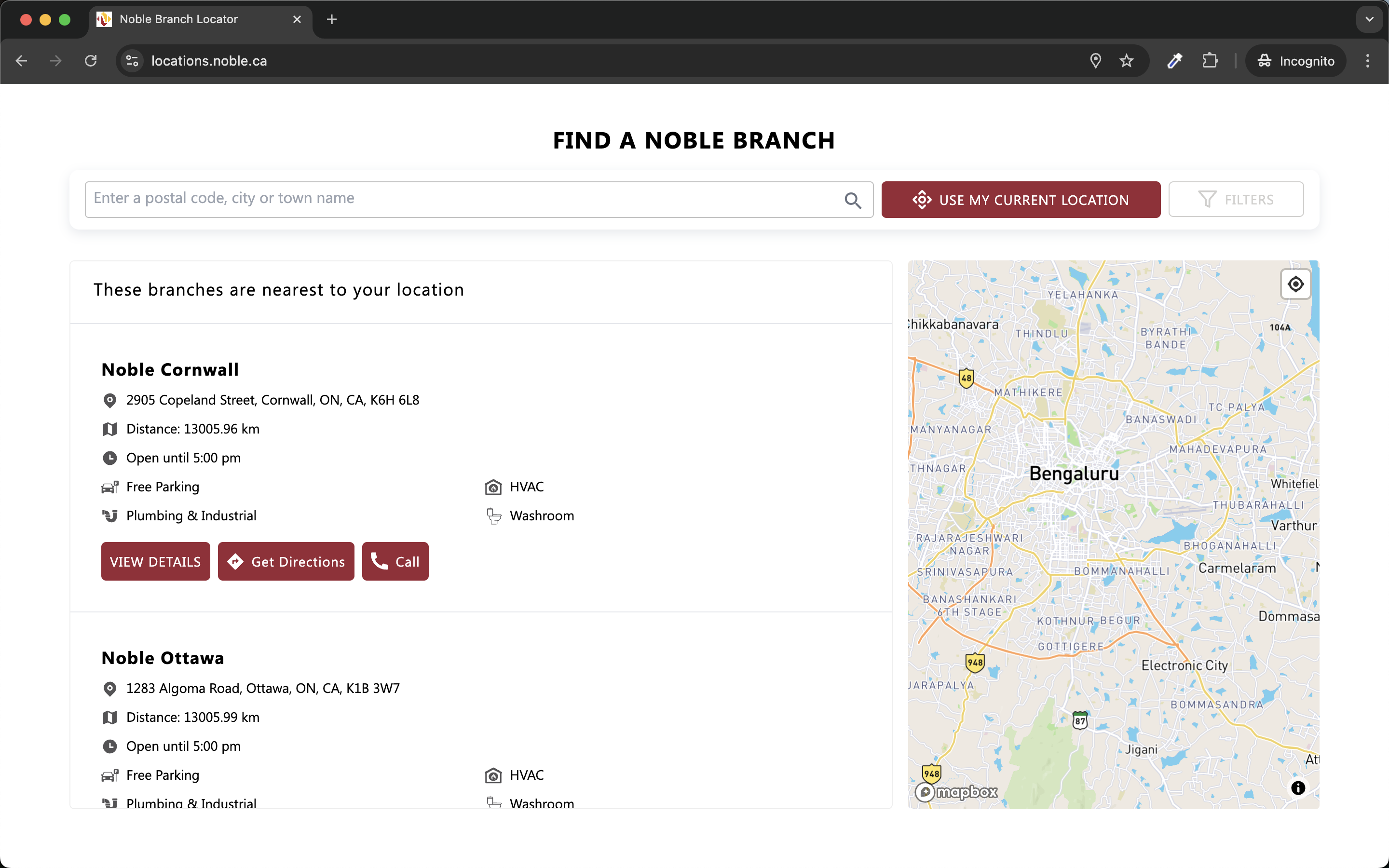
Task: Click address 2905 Copeland Street, Cornwall
Action: click(x=272, y=400)
